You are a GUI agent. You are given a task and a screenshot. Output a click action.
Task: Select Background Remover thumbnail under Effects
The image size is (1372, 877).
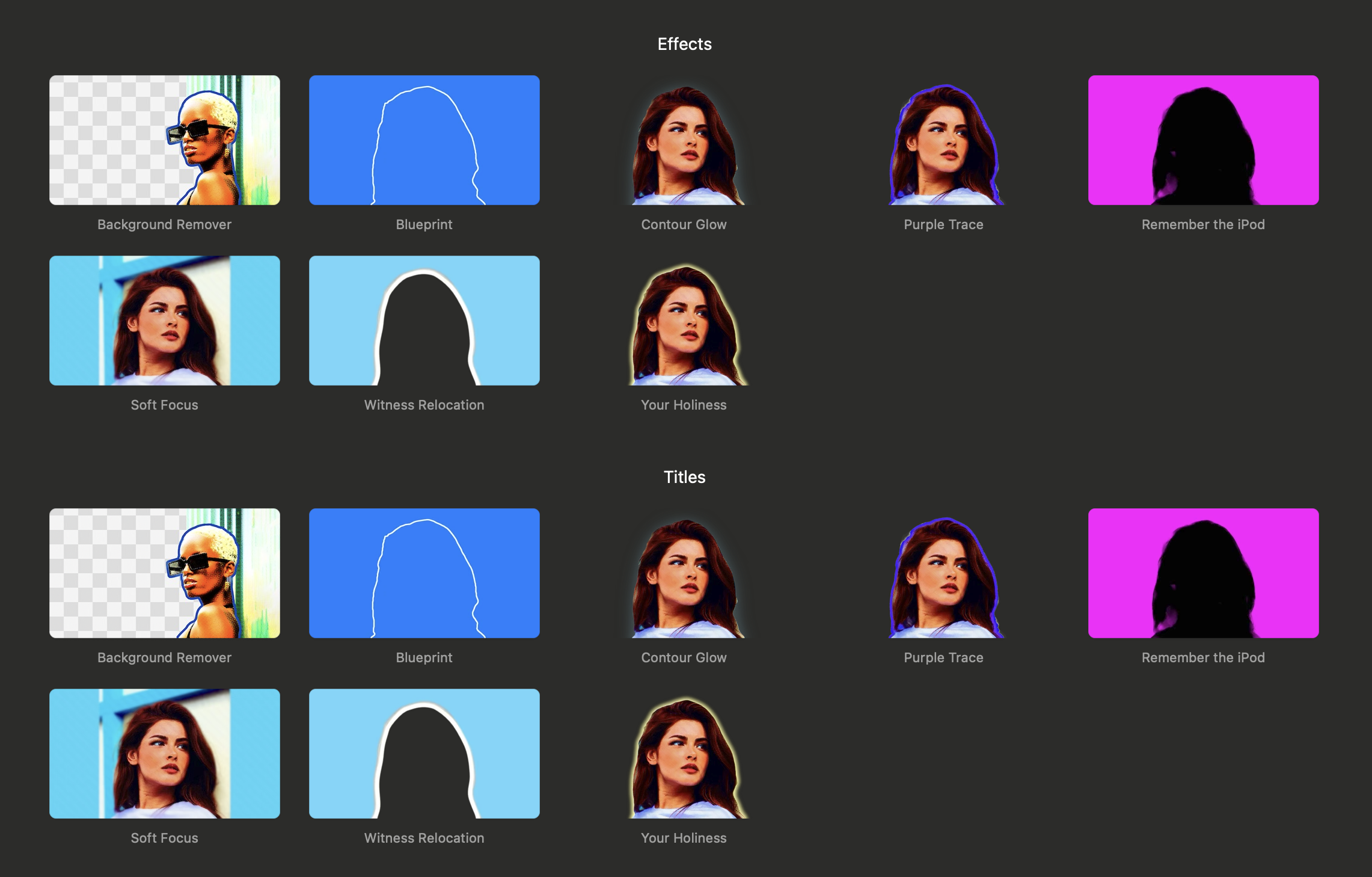point(165,140)
